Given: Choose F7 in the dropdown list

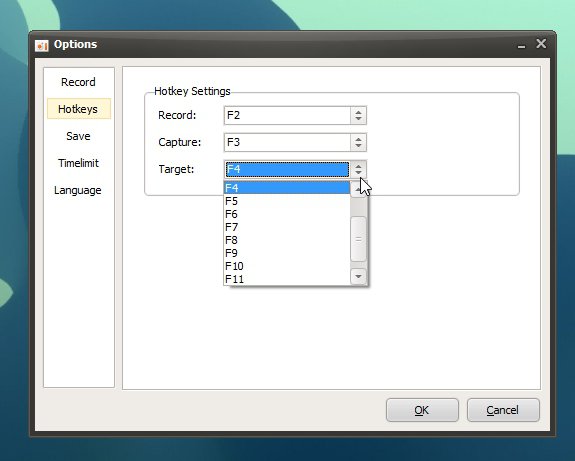Looking at the screenshot, I should [x=287, y=227].
